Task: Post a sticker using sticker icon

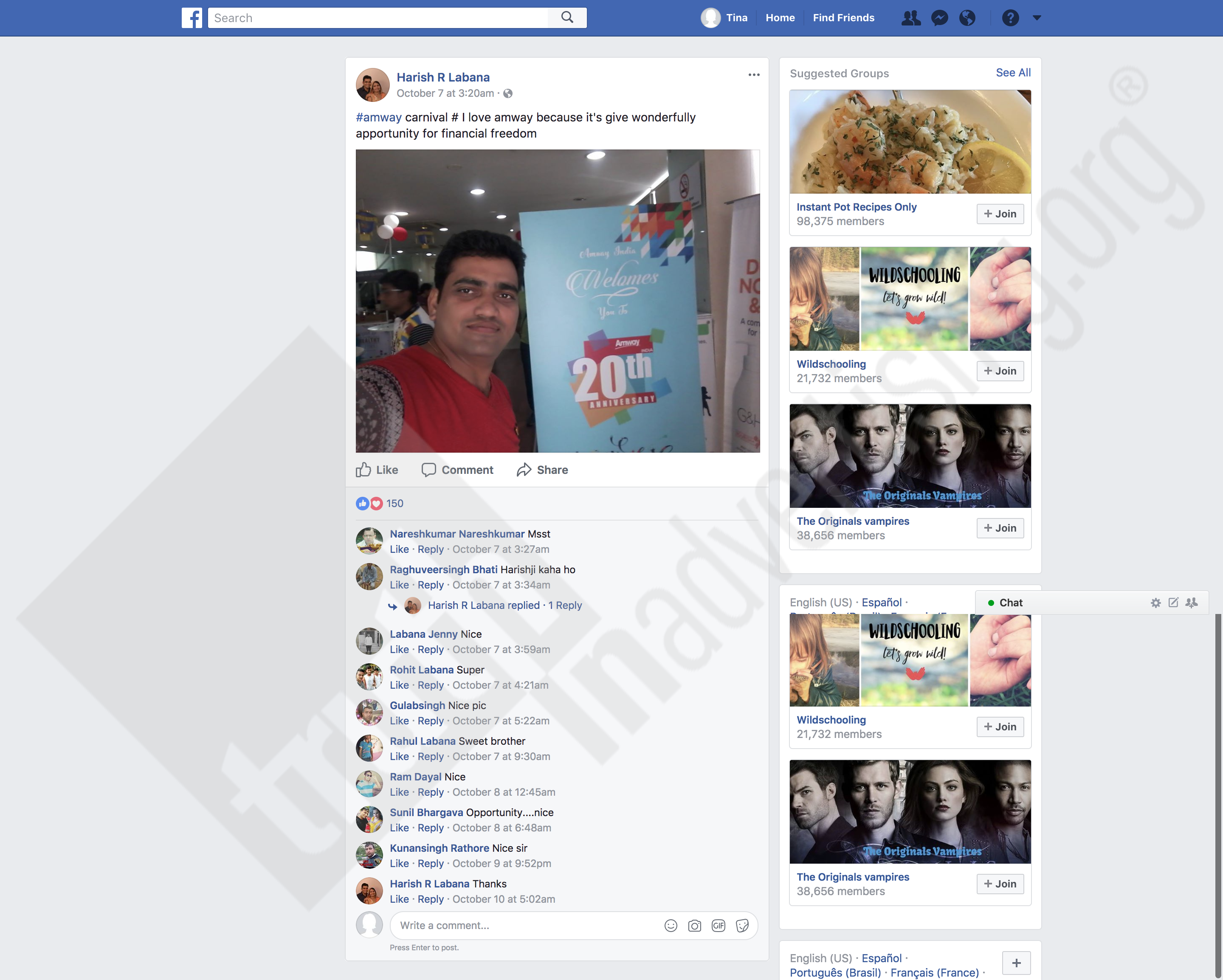Action: tap(742, 926)
